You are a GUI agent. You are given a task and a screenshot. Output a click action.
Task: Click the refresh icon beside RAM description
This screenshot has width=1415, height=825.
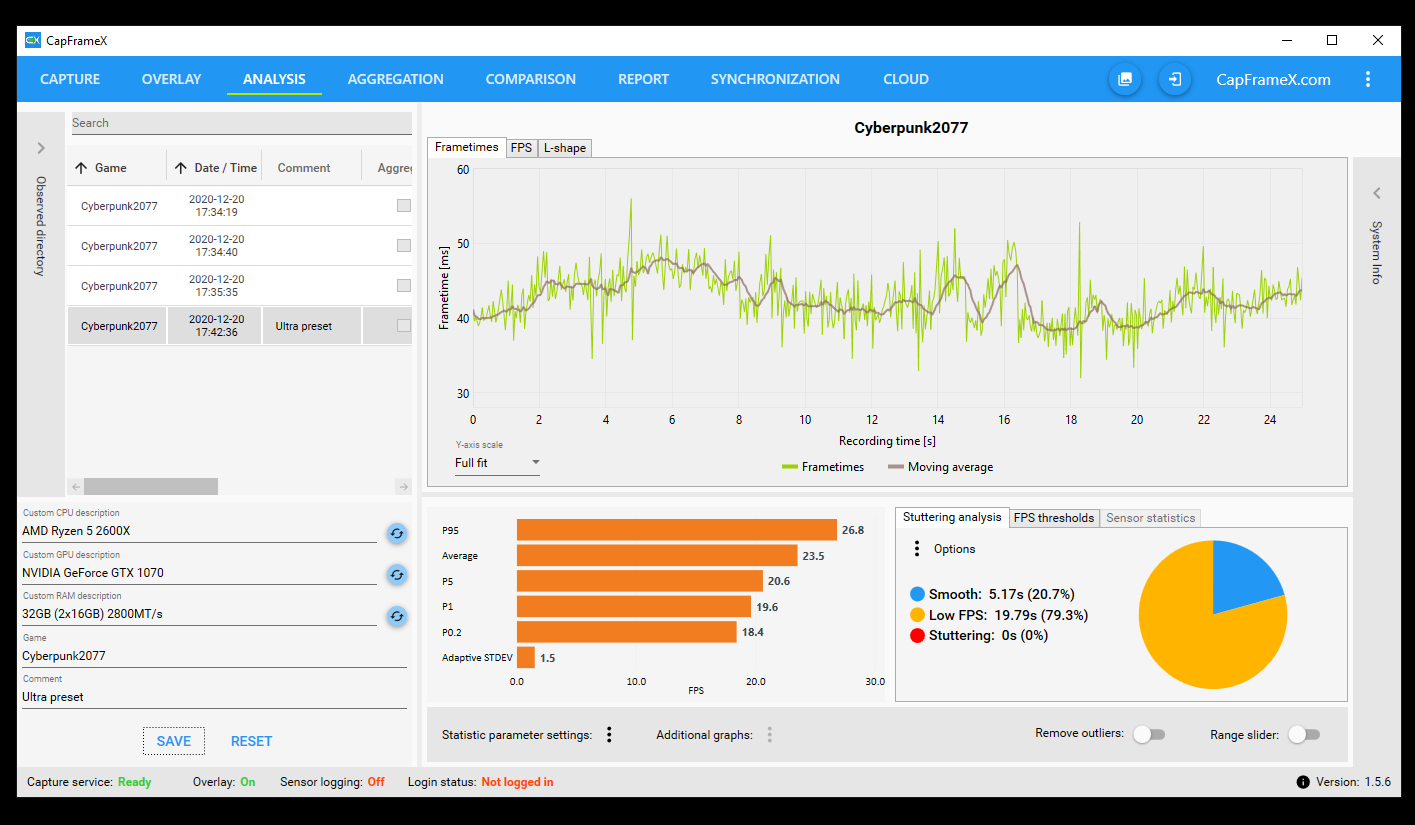point(397,616)
